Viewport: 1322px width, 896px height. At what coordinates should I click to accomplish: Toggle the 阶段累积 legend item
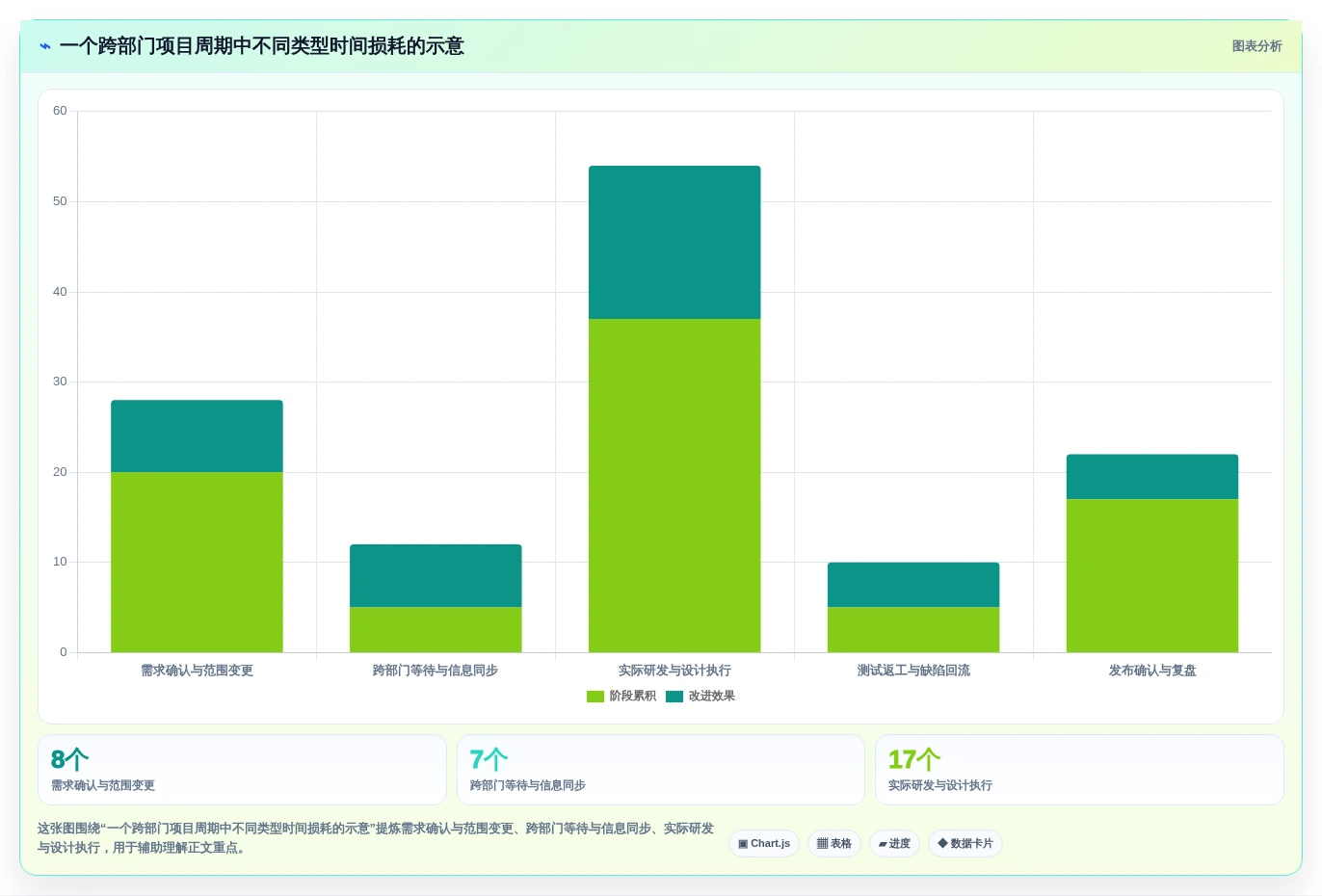621,697
